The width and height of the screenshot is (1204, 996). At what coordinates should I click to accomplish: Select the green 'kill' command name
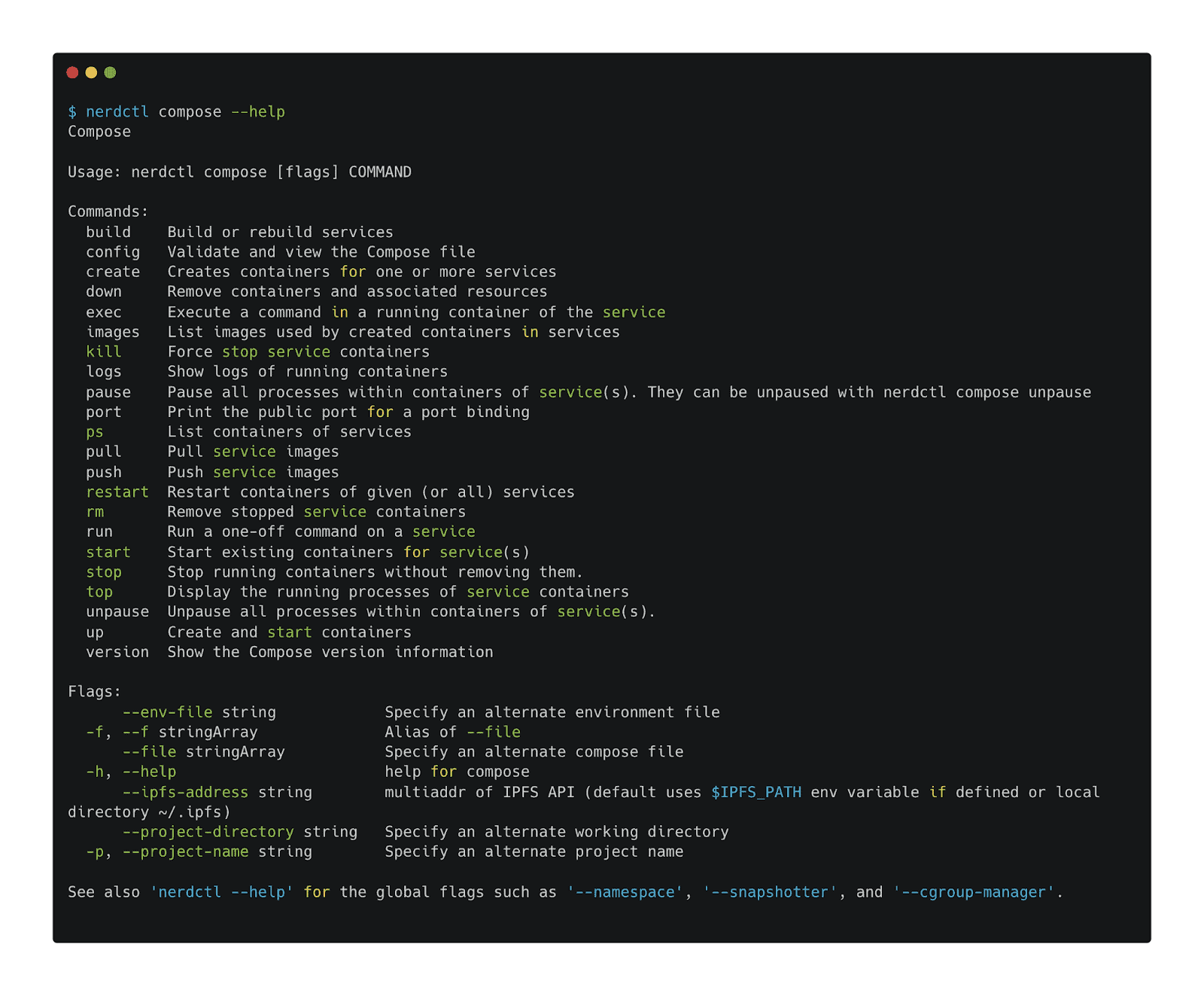104,352
